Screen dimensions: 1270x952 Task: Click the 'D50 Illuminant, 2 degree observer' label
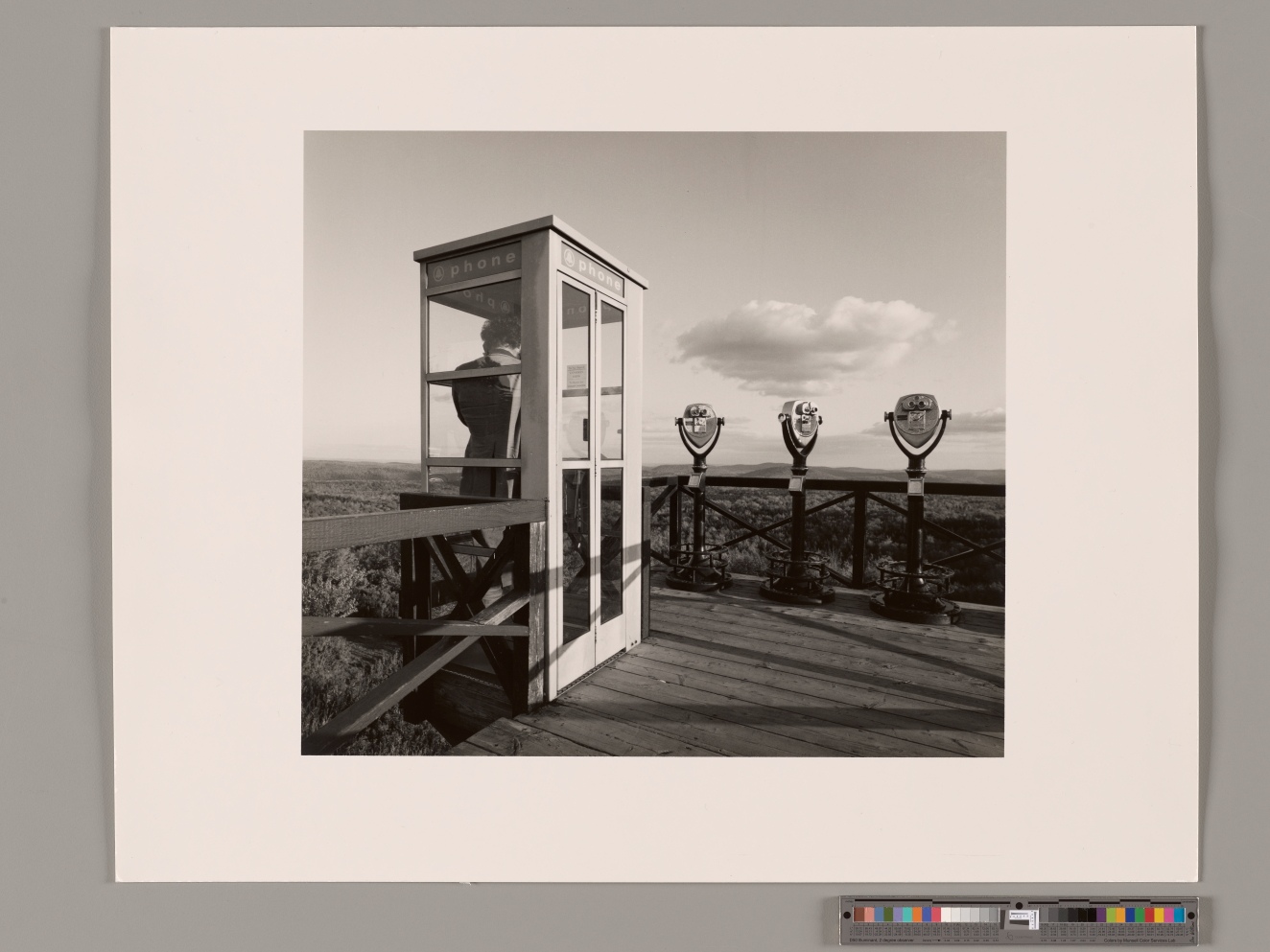click(879, 940)
